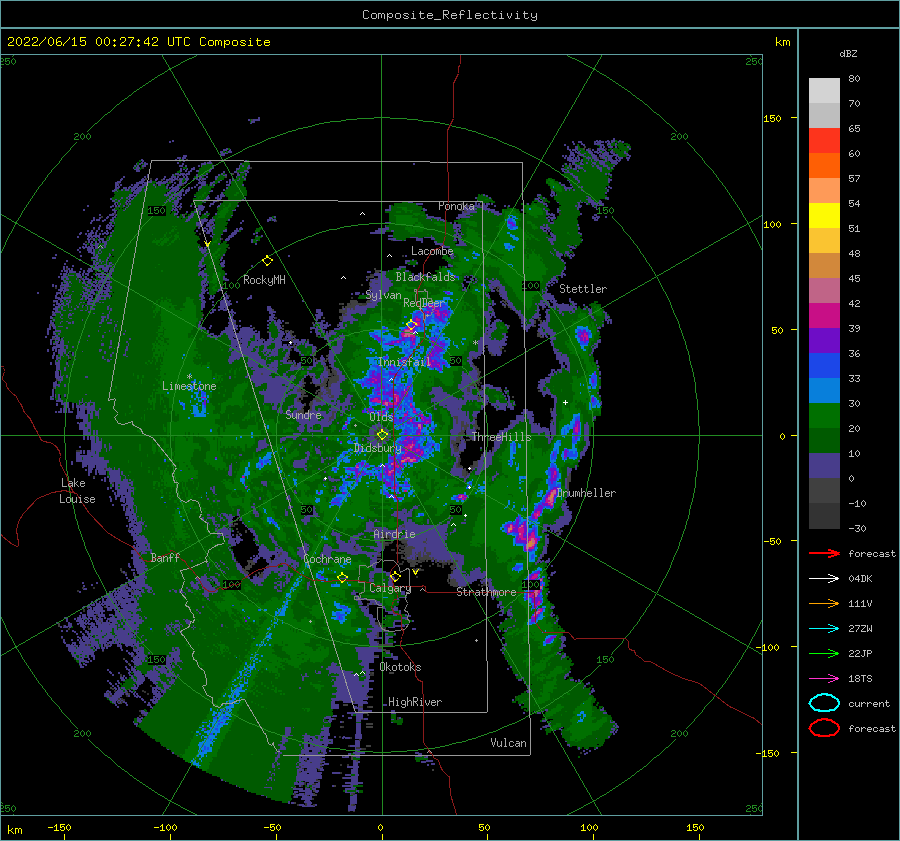Select the magenta swatch below 42 dBZ
Screen dimensions: 900x841
click(x=824, y=316)
